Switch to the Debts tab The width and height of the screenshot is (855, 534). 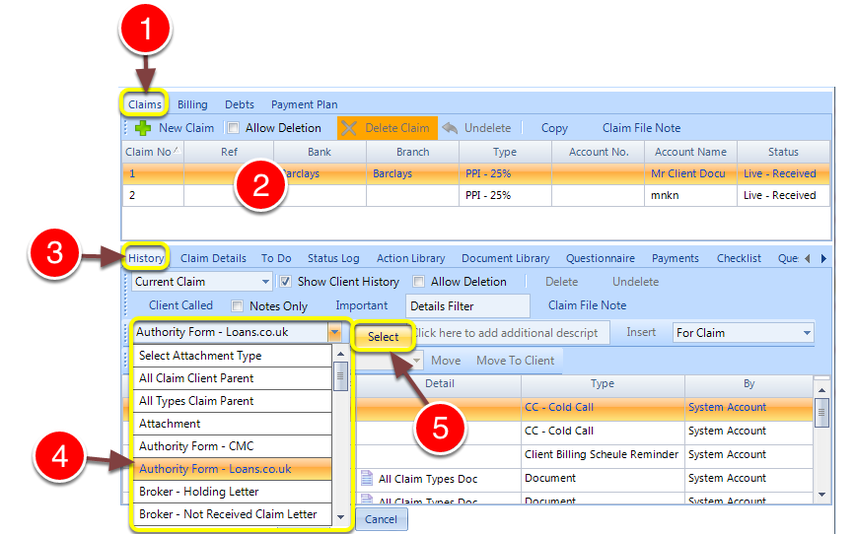(239, 104)
